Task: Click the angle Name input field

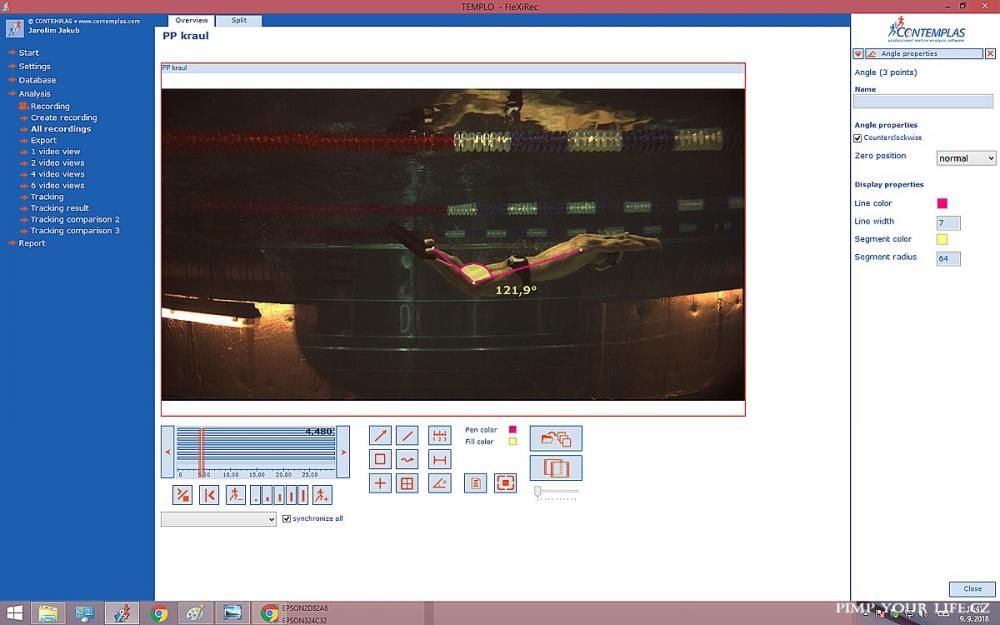Action: pos(923,101)
